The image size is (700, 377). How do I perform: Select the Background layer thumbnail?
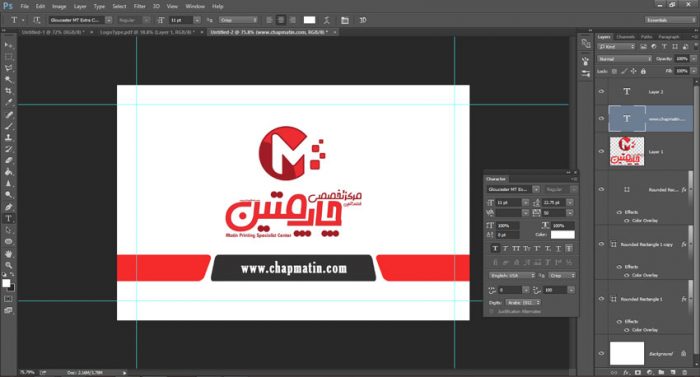[x=627, y=353]
